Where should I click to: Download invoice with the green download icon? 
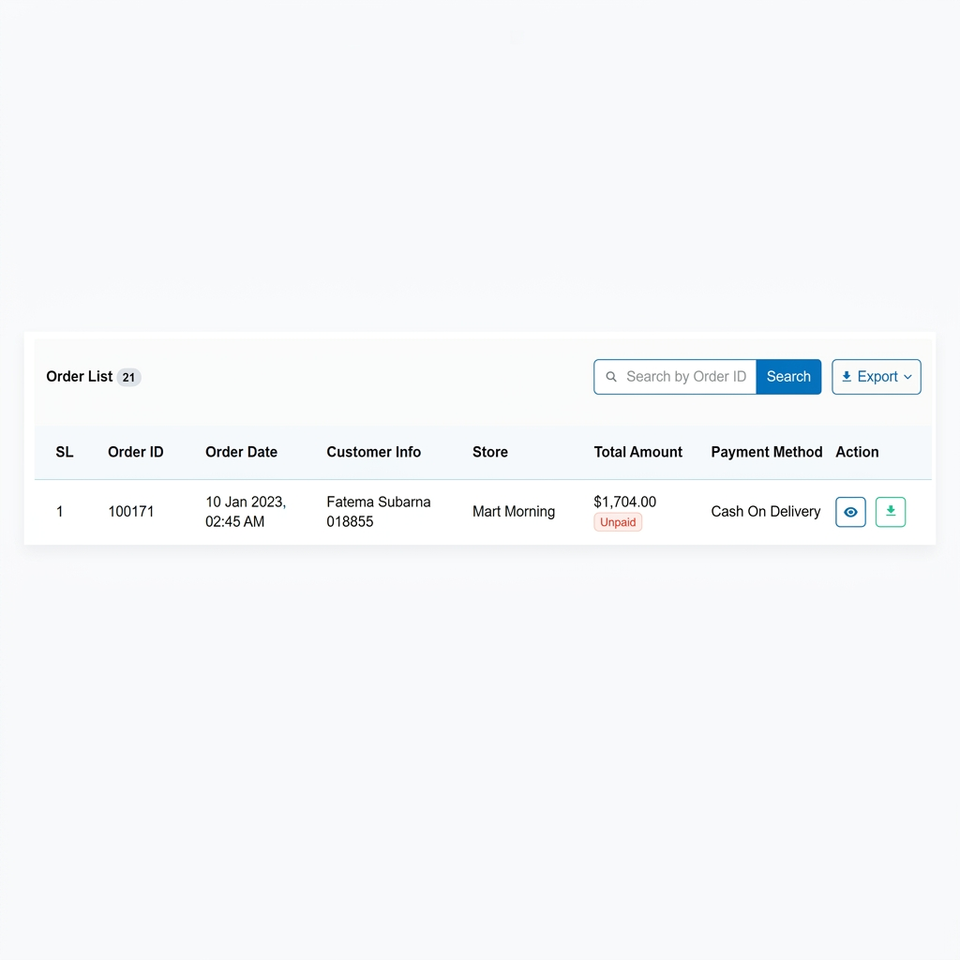(890, 512)
